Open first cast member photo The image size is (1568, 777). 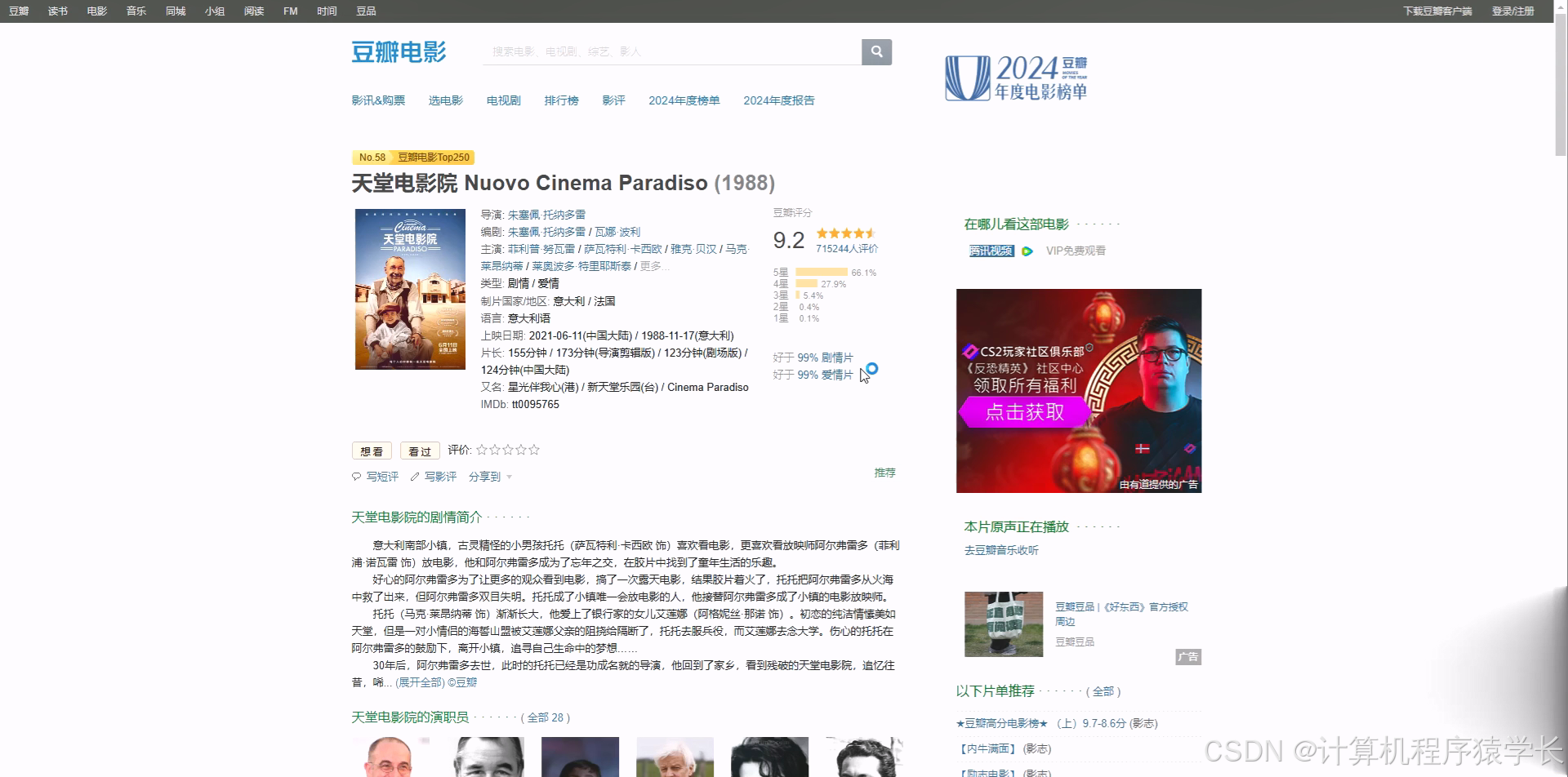pyautogui.click(x=390, y=757)
